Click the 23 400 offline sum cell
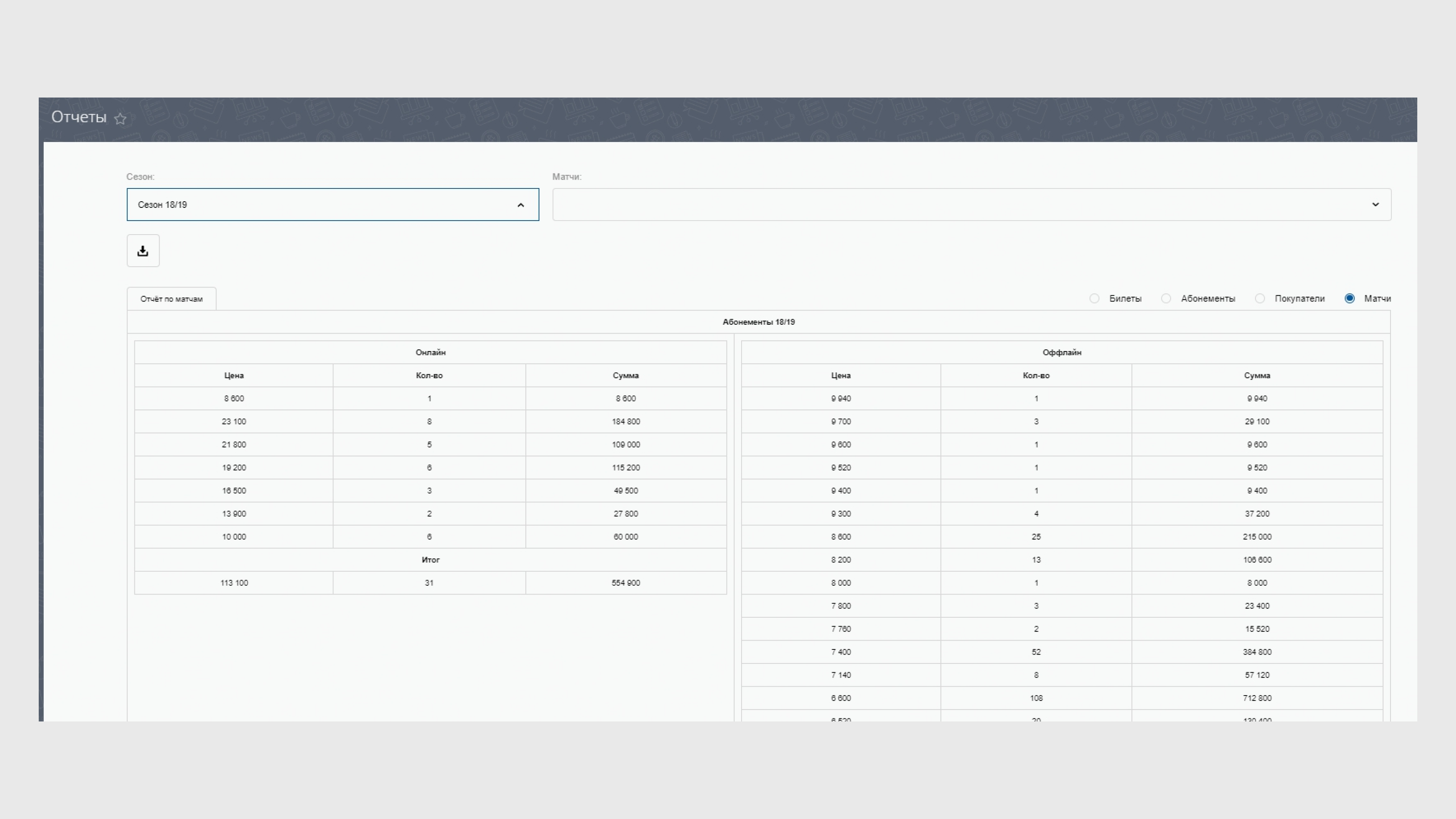 click(1257, 606)
